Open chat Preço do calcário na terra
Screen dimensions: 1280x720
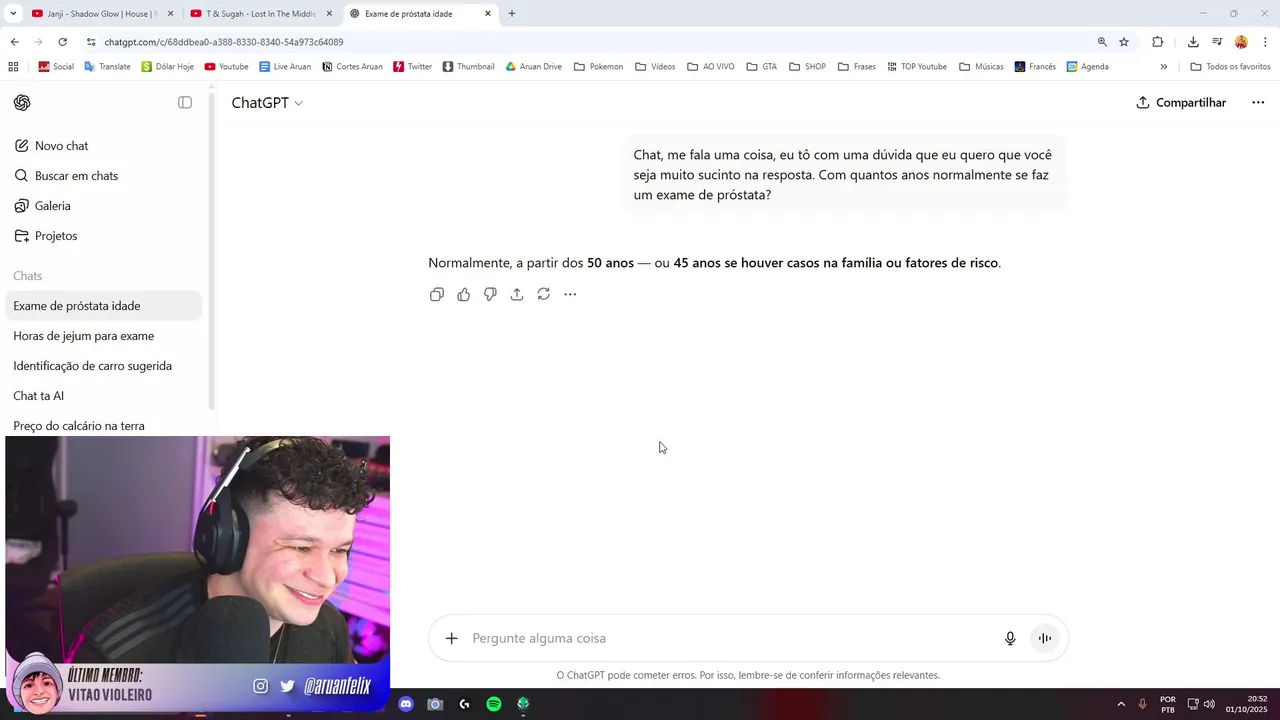pyautogui.click(x=104, y=426)
